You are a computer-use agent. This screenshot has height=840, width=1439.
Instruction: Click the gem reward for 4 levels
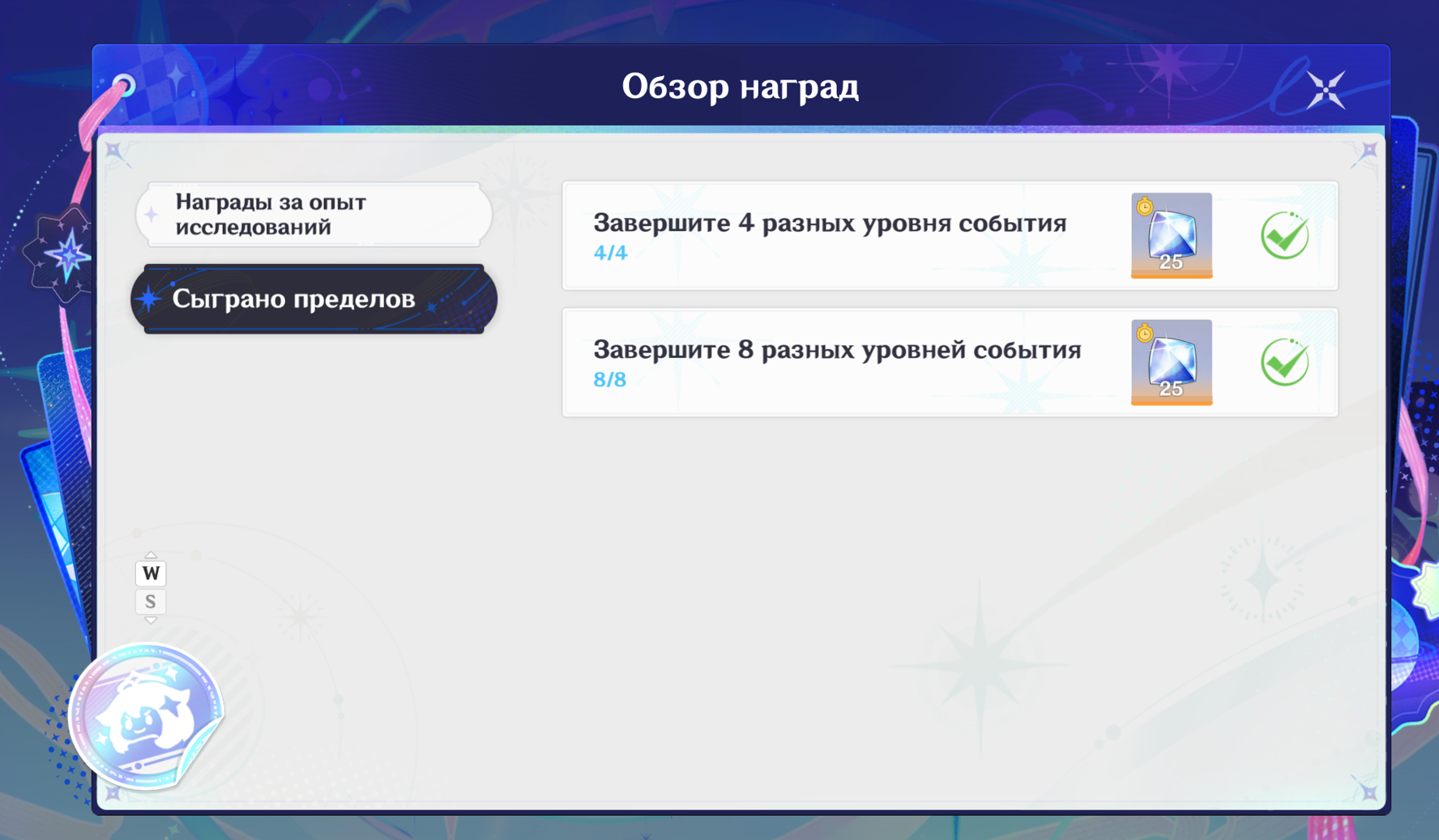click(x=1172, y=236)
